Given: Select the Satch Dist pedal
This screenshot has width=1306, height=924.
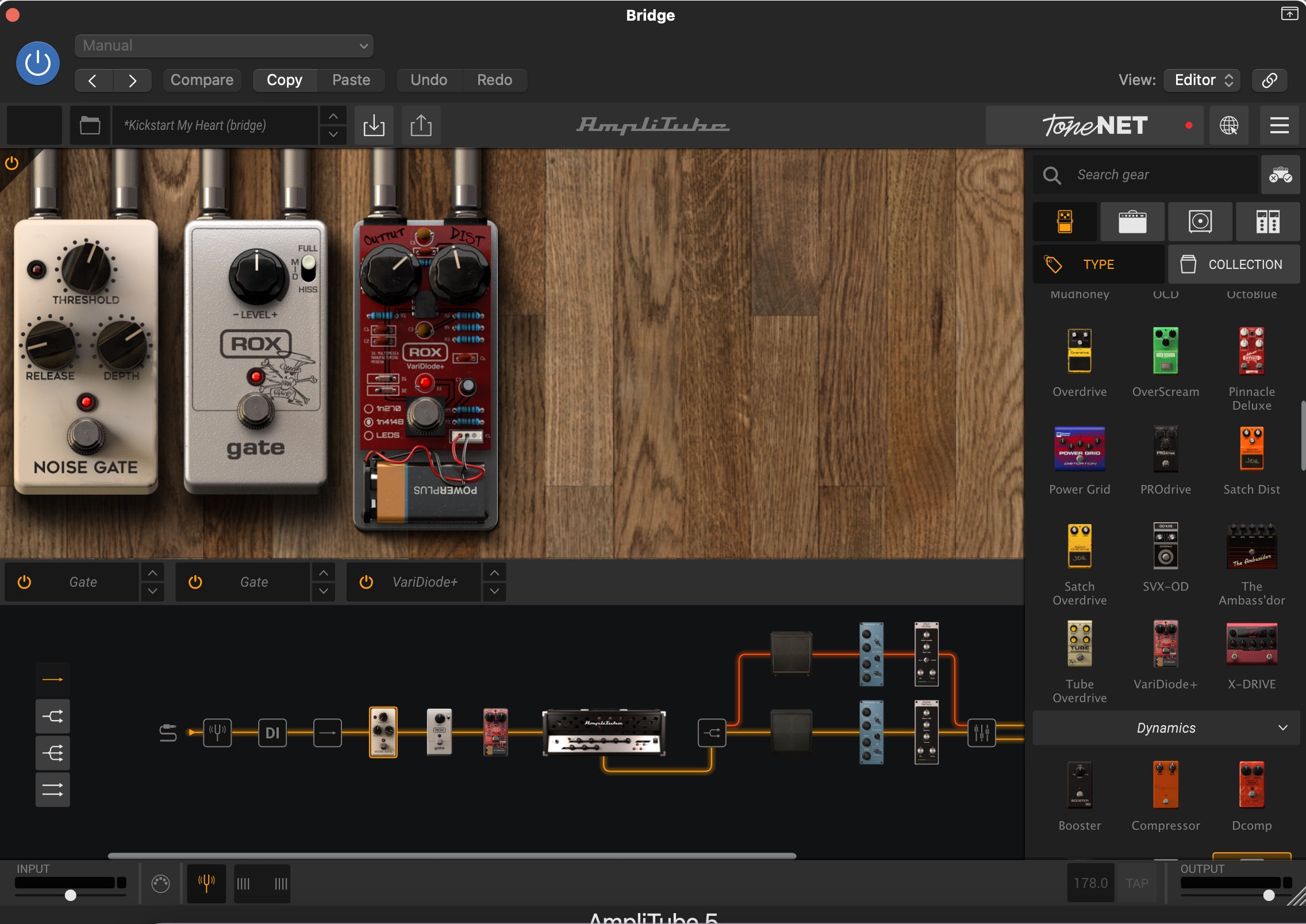Looking at the screenshot, I should pos(1252,449).
